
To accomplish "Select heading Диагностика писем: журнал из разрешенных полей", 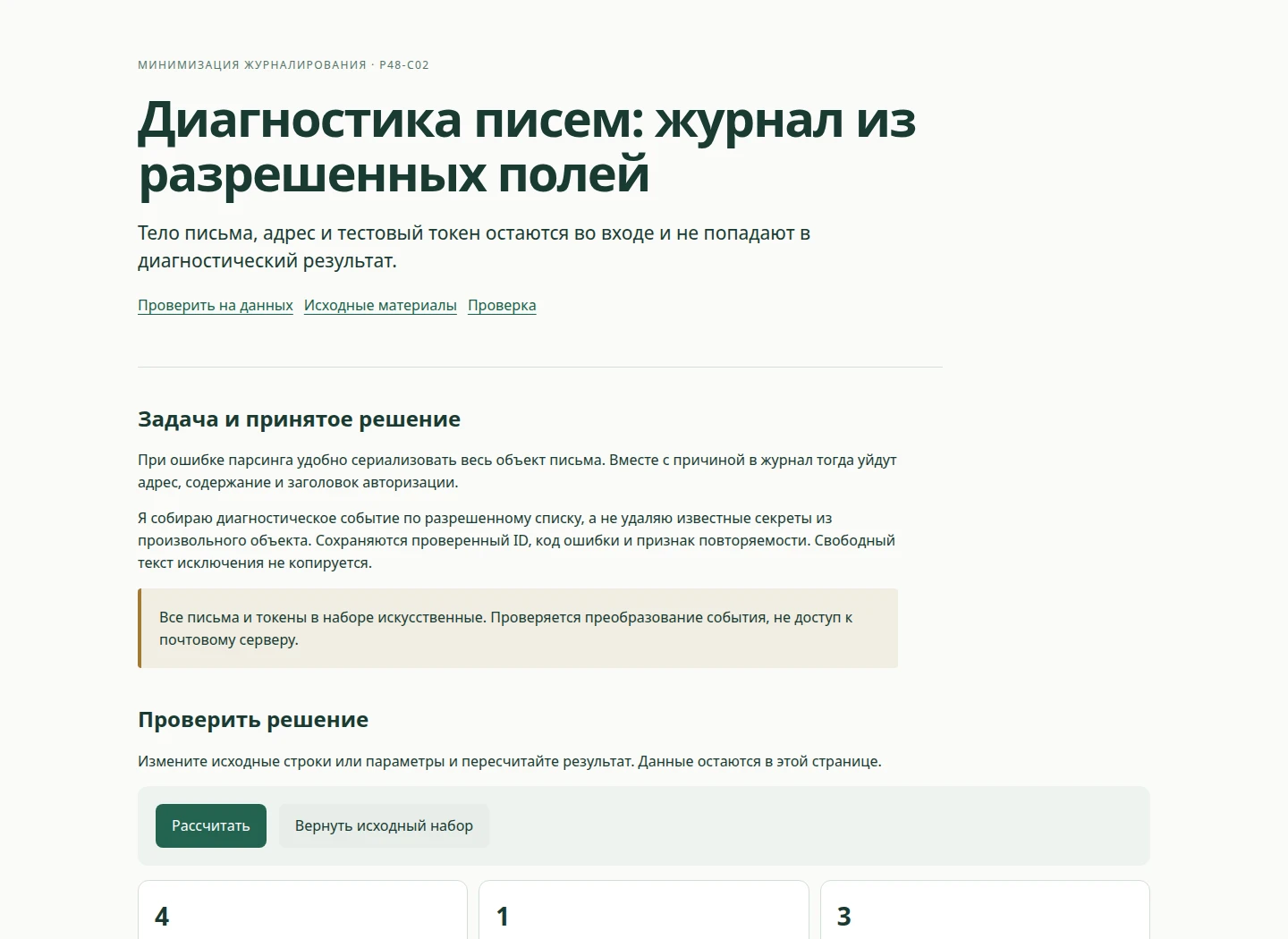I will coord(527,146).
